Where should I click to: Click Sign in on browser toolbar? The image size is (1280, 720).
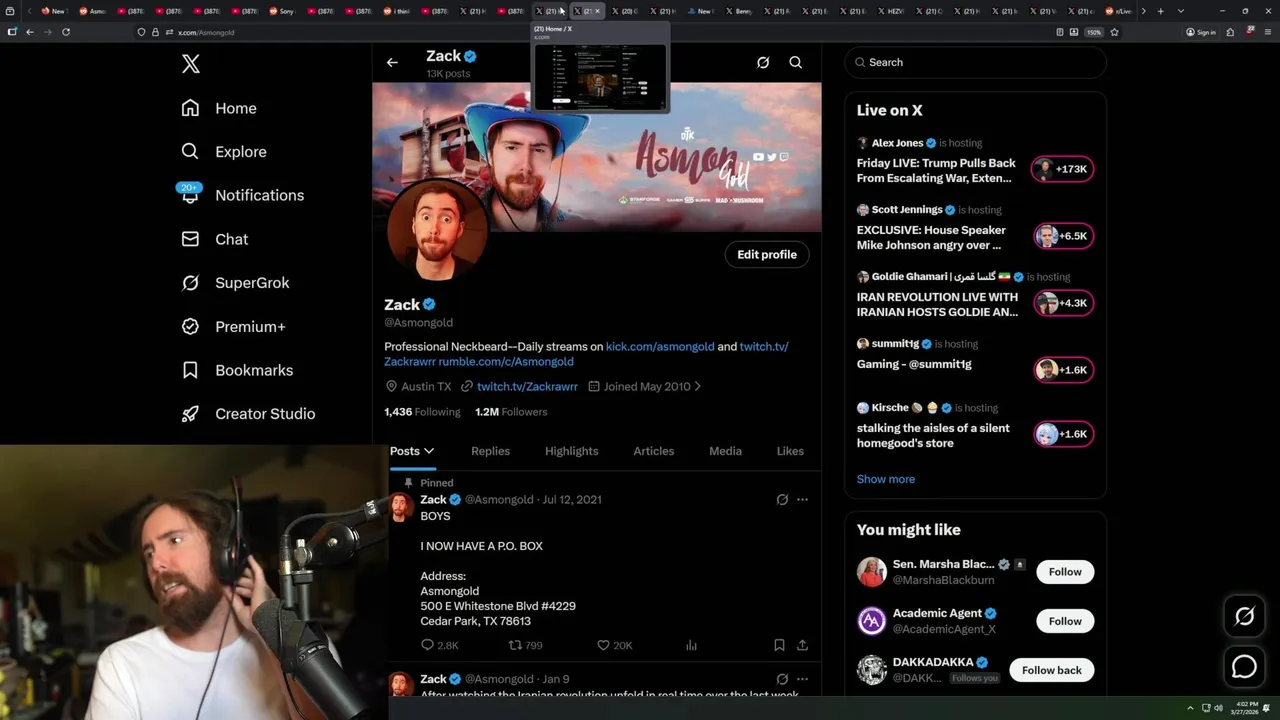1201,32
